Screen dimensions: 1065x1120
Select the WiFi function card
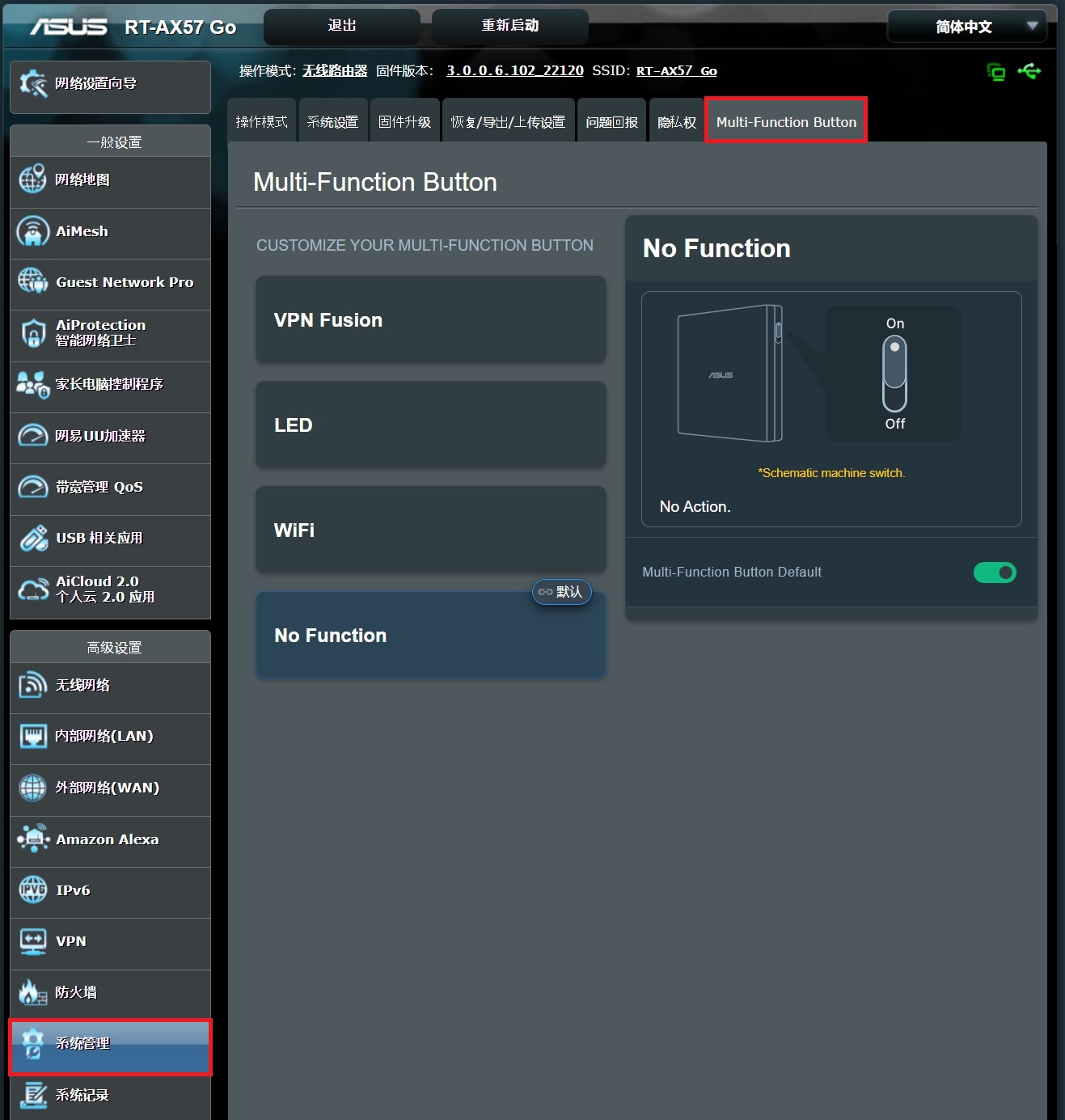click(431, 530)
